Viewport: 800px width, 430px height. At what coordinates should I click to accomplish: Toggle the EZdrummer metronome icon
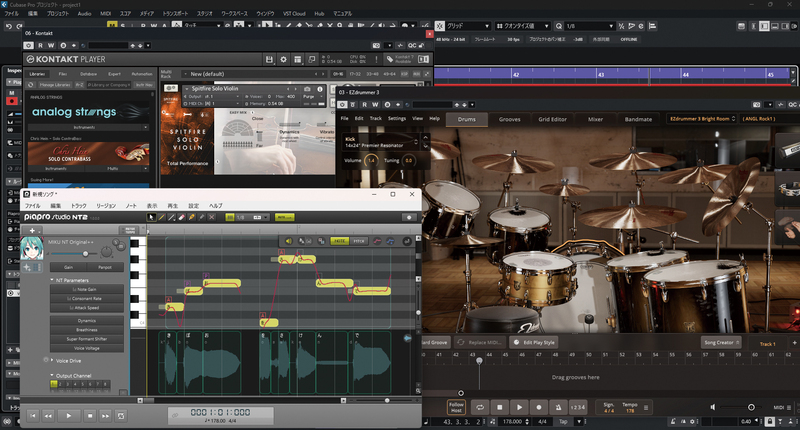click(558, 407)
